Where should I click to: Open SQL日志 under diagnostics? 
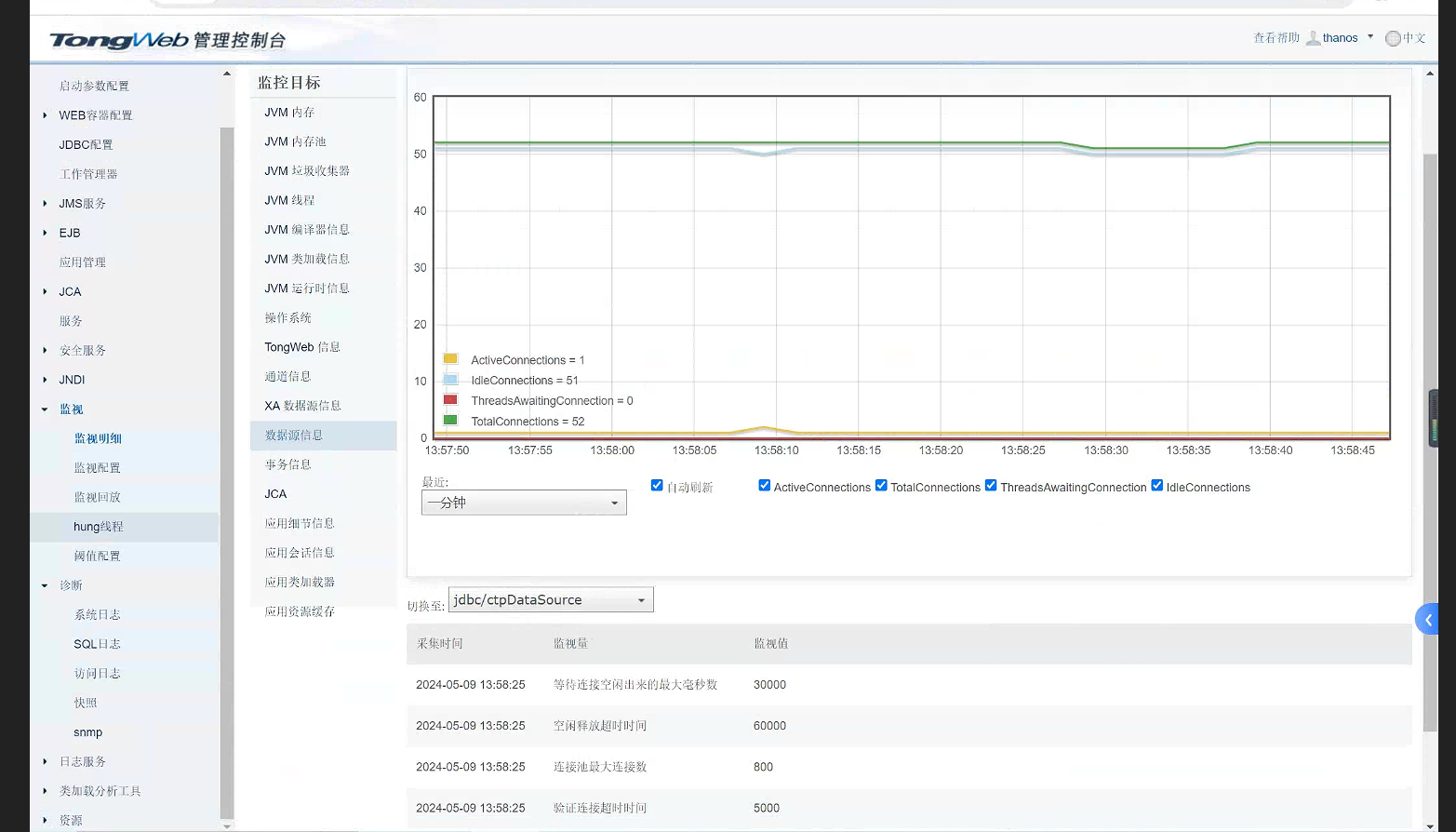tap(97, 644)
